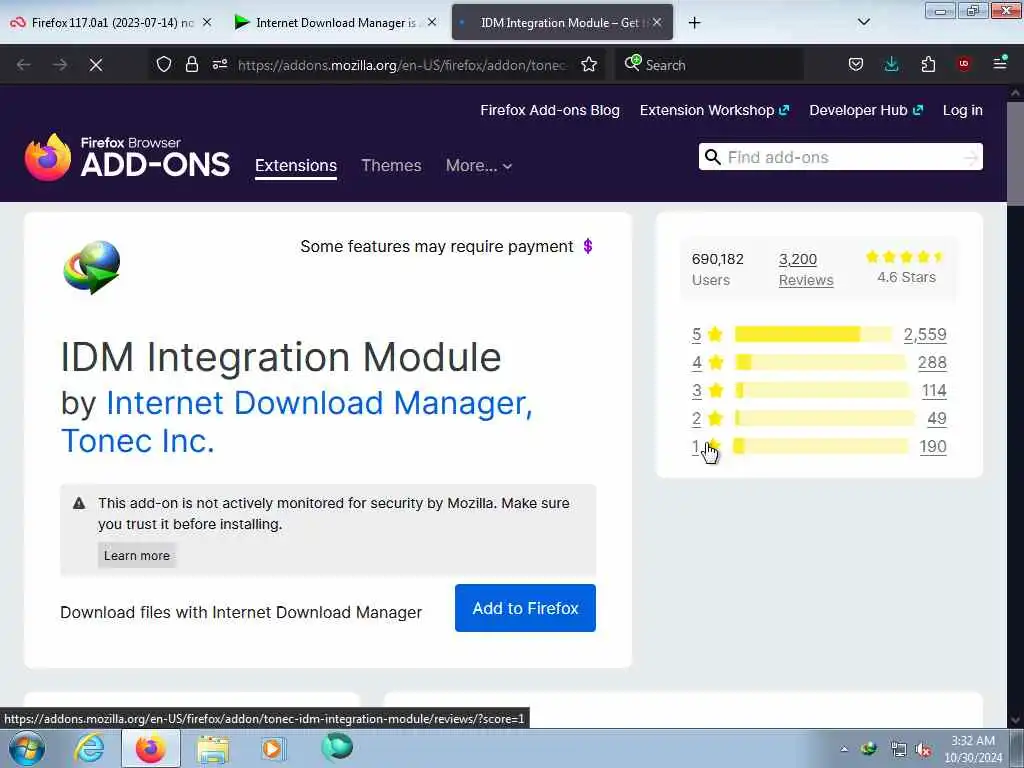The width and height of the screenshot is (1024, 768).
Task: Click the padlock site security icon
Action: pyautogui.click(x=191, y=64)
